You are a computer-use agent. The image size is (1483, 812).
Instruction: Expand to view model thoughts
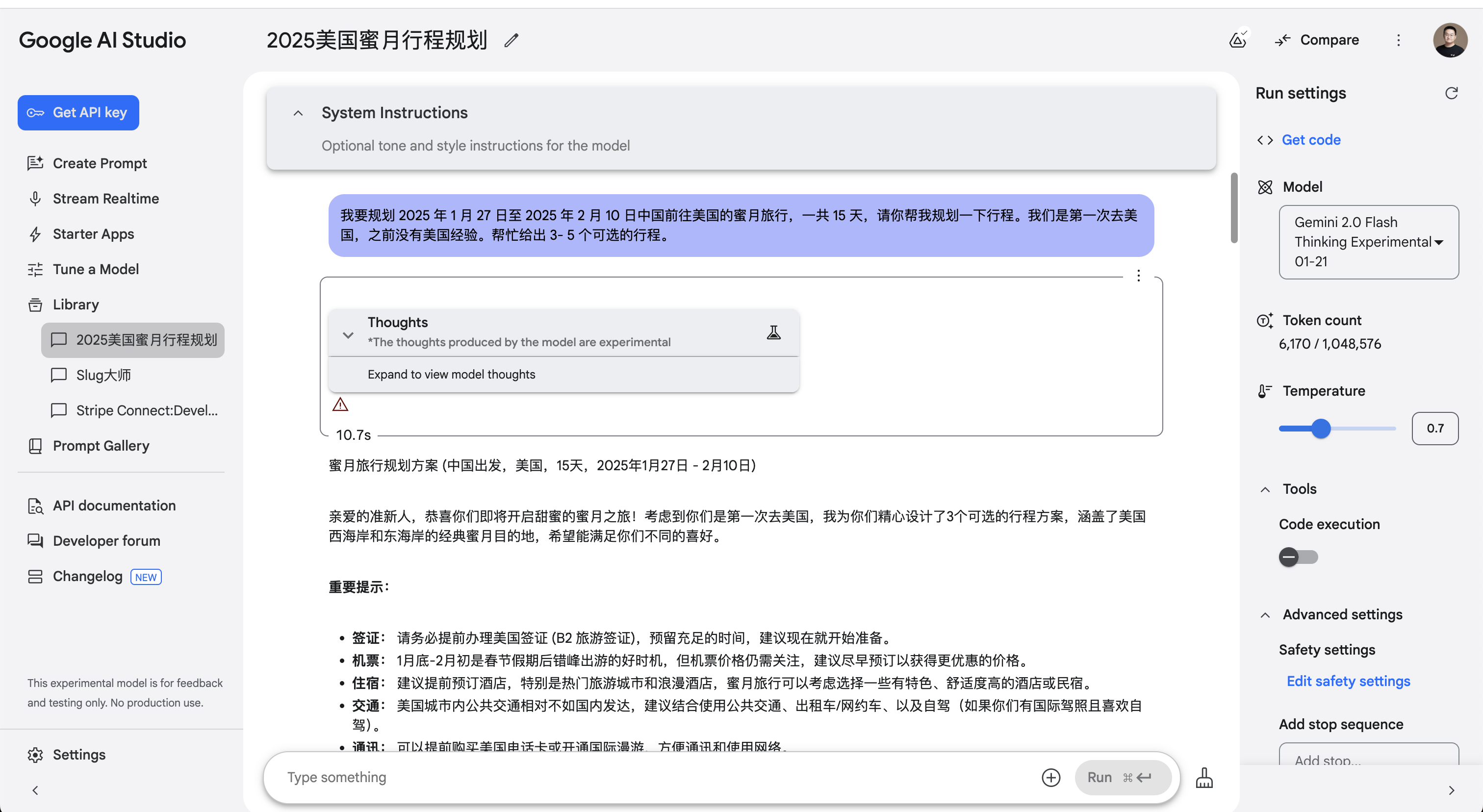[451, 374]
